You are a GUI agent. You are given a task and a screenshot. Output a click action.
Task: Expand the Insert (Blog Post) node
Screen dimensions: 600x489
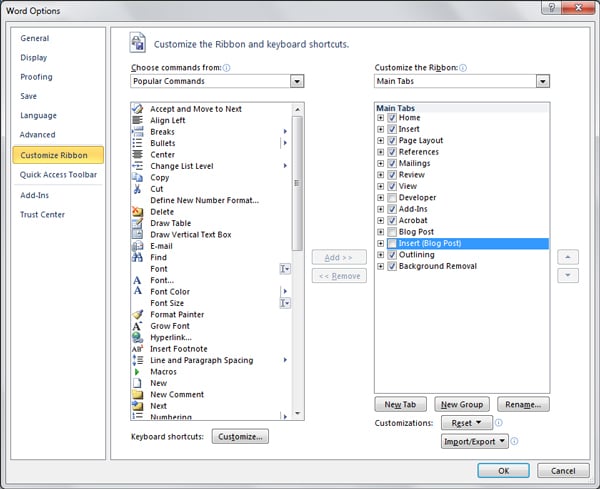coord(380,243)
